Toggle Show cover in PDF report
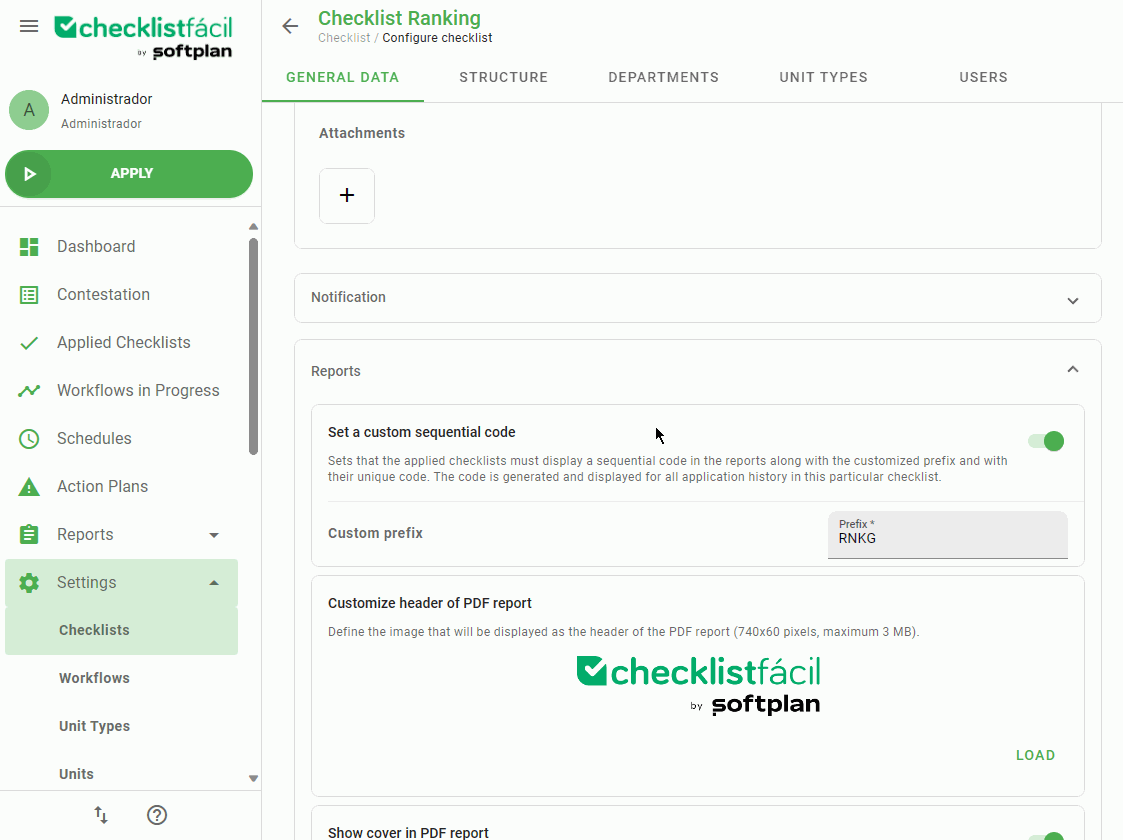 tap(1046, 836)
